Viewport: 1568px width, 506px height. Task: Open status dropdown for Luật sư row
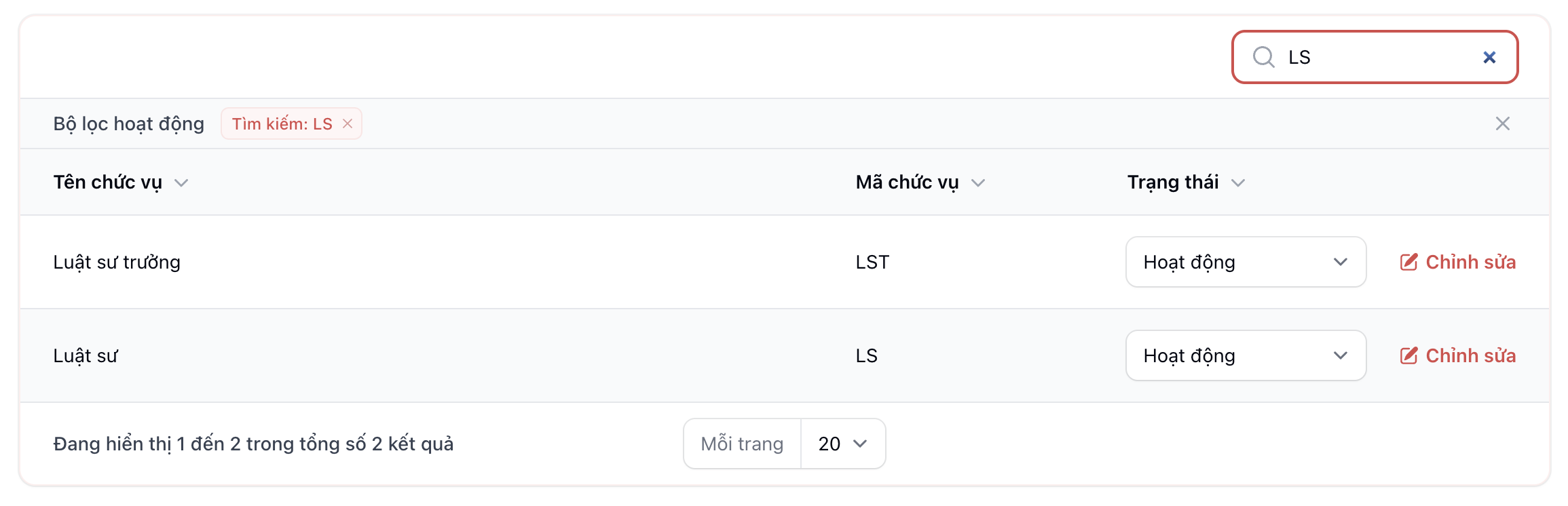[1246, 356]
